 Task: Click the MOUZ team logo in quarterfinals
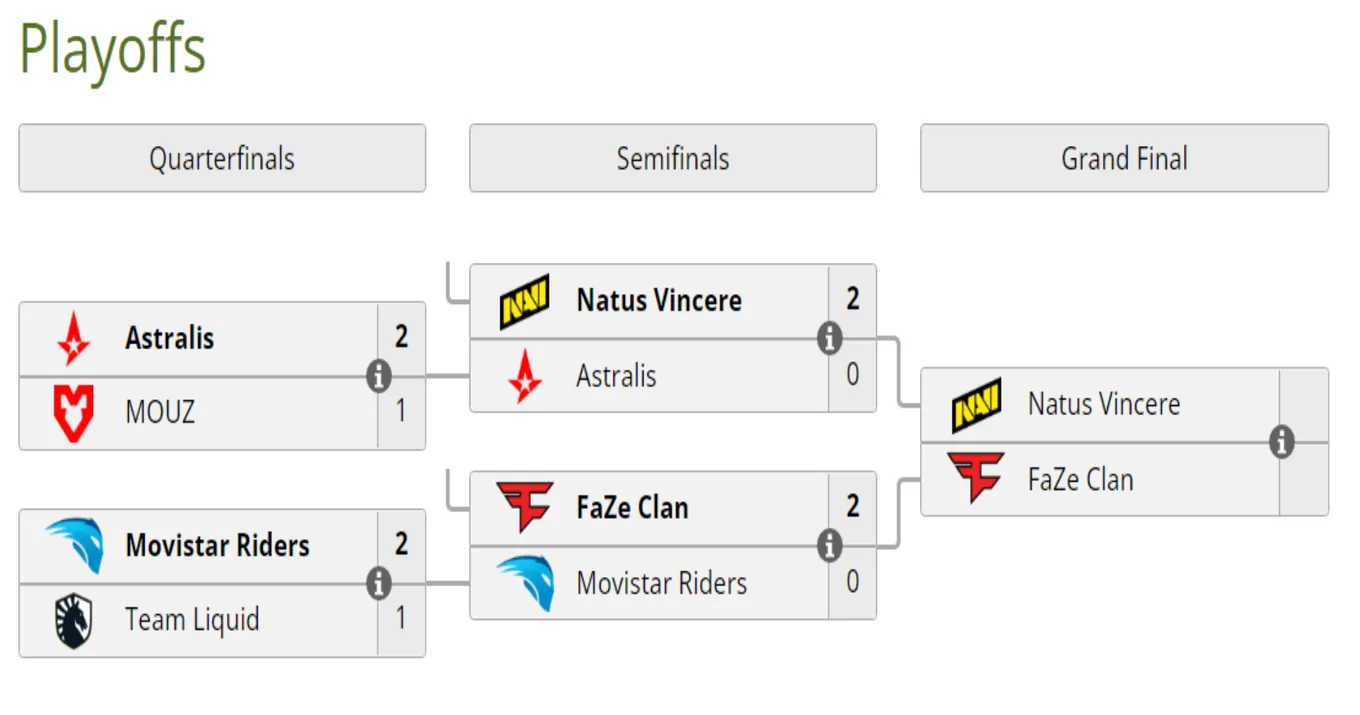click(73, 412)
